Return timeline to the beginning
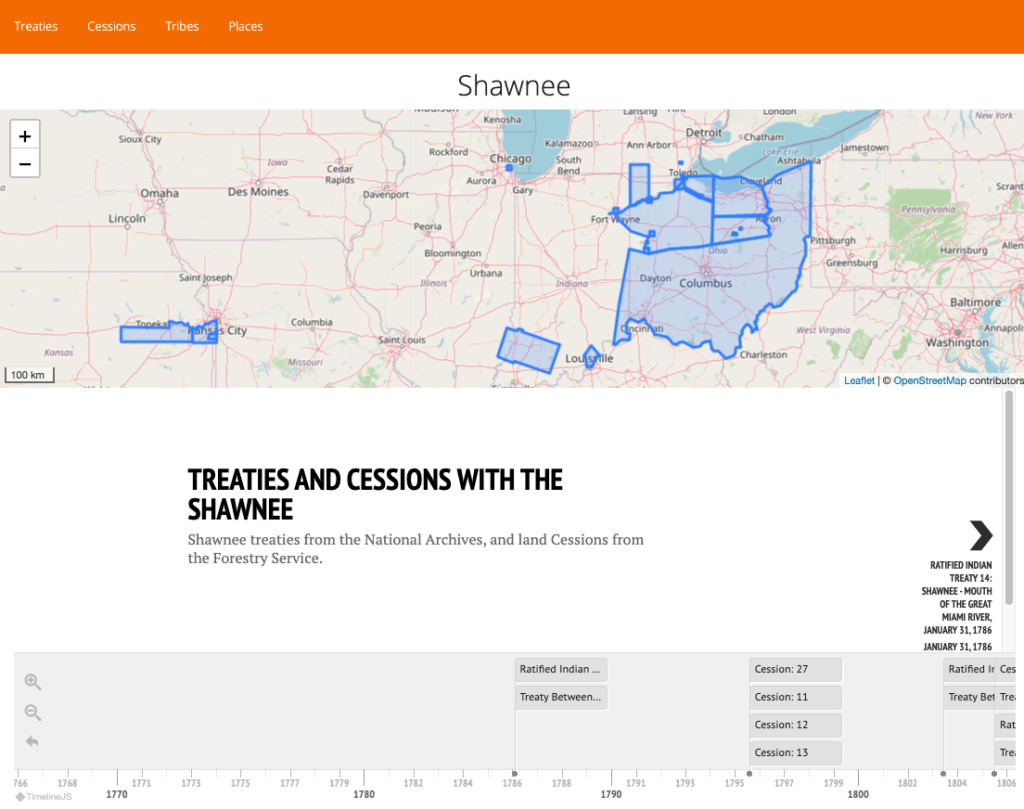The width and height of the screenshot is (1024, 809). click(32, 741)
